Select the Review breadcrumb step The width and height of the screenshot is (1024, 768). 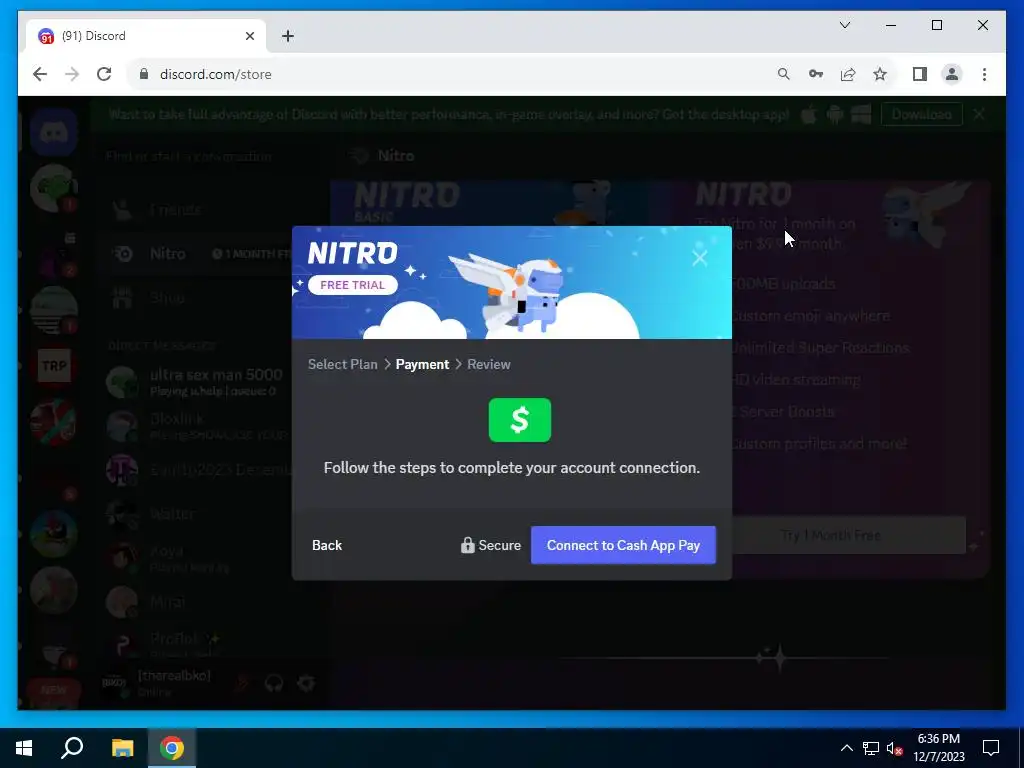click(488, 364)
